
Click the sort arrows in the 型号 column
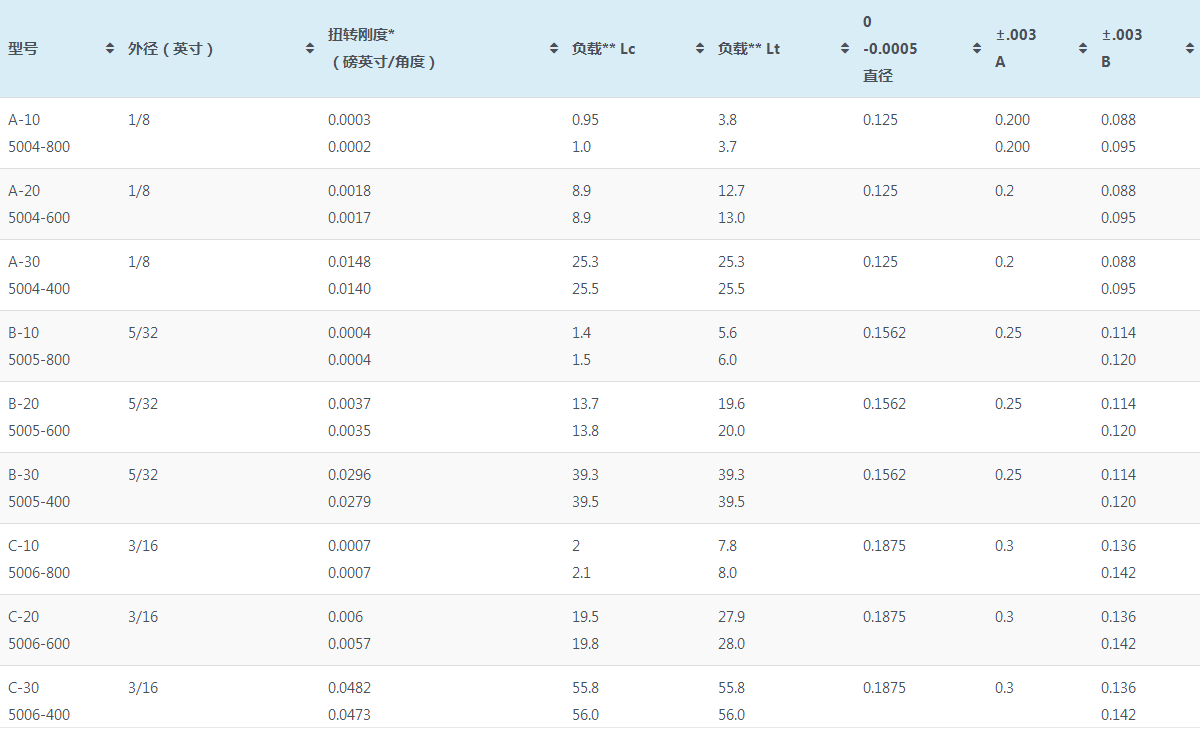[x=110, y=49]
